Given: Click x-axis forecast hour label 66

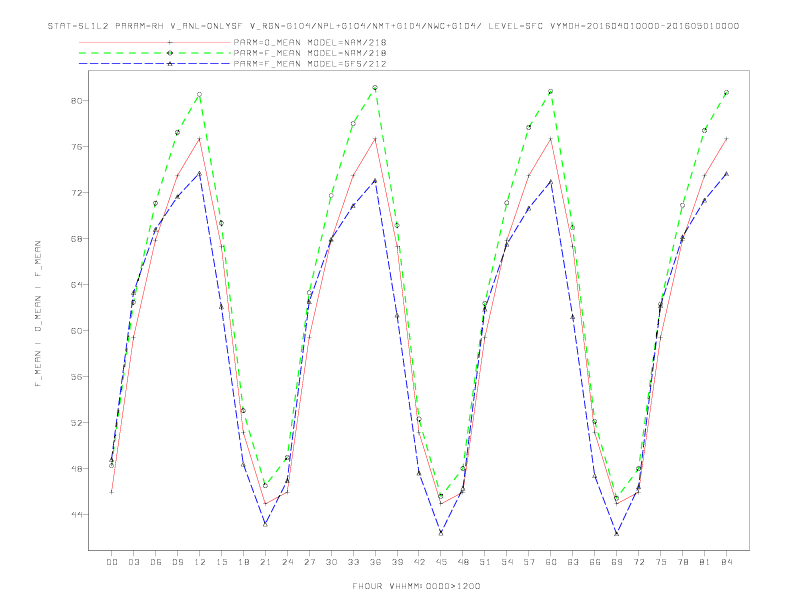Looking at the screenshot, I should [595, 562].
